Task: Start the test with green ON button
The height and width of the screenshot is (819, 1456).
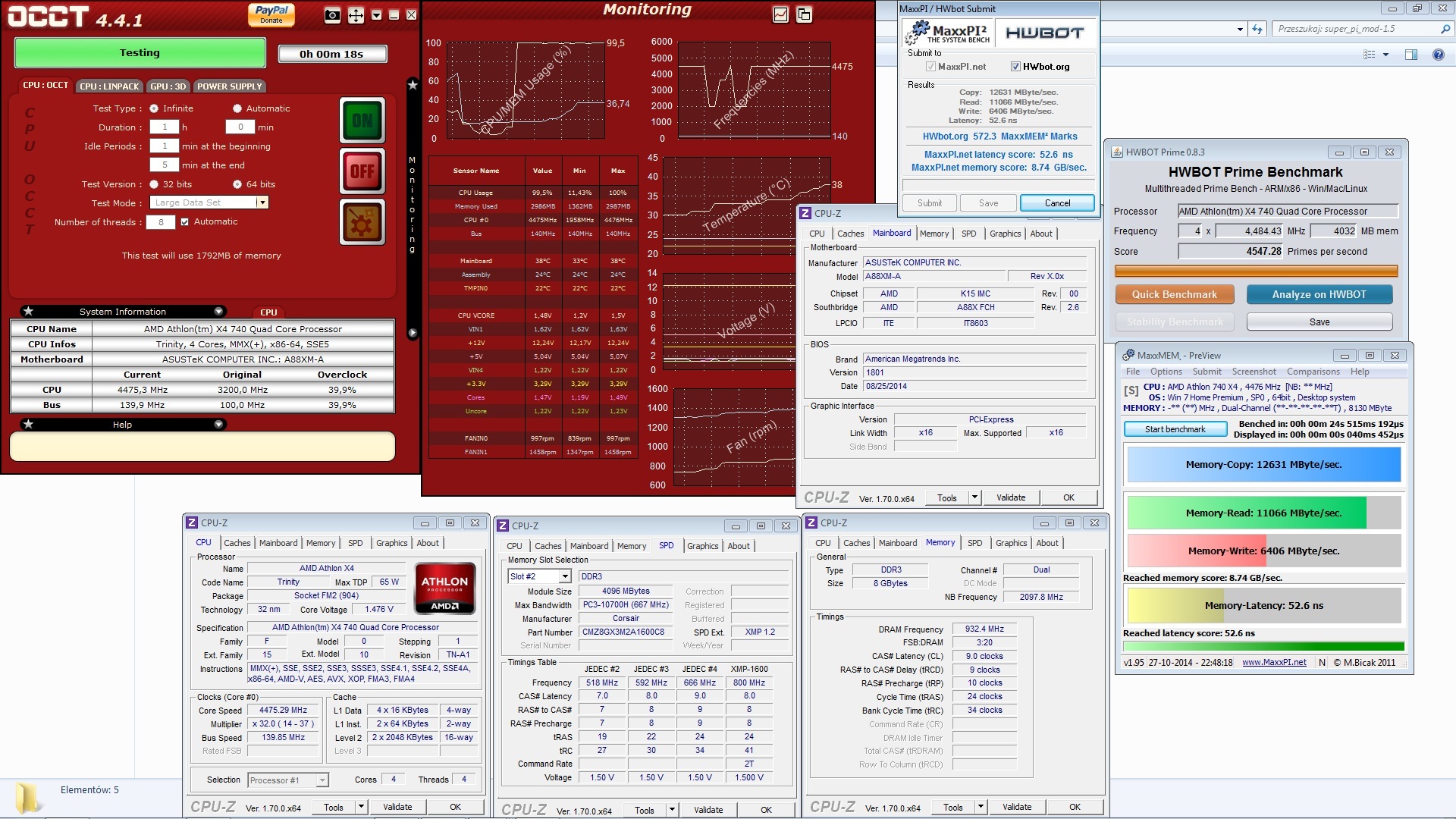Action: pyautogui.click(x=362, y=120)
